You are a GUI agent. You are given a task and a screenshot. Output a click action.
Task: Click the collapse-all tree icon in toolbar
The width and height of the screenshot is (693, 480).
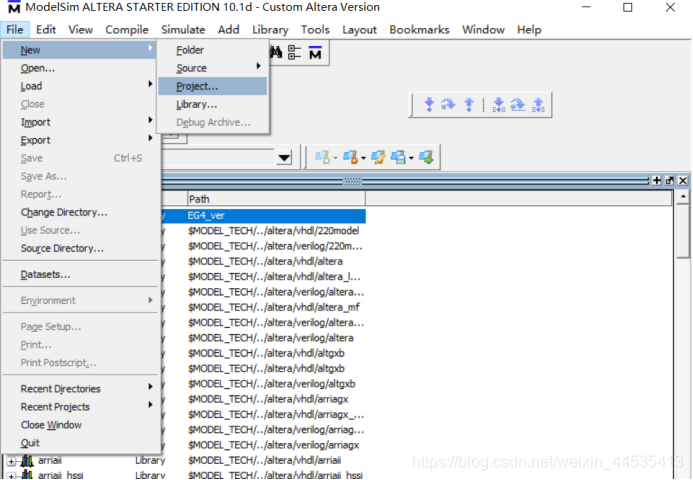[294, 53]
